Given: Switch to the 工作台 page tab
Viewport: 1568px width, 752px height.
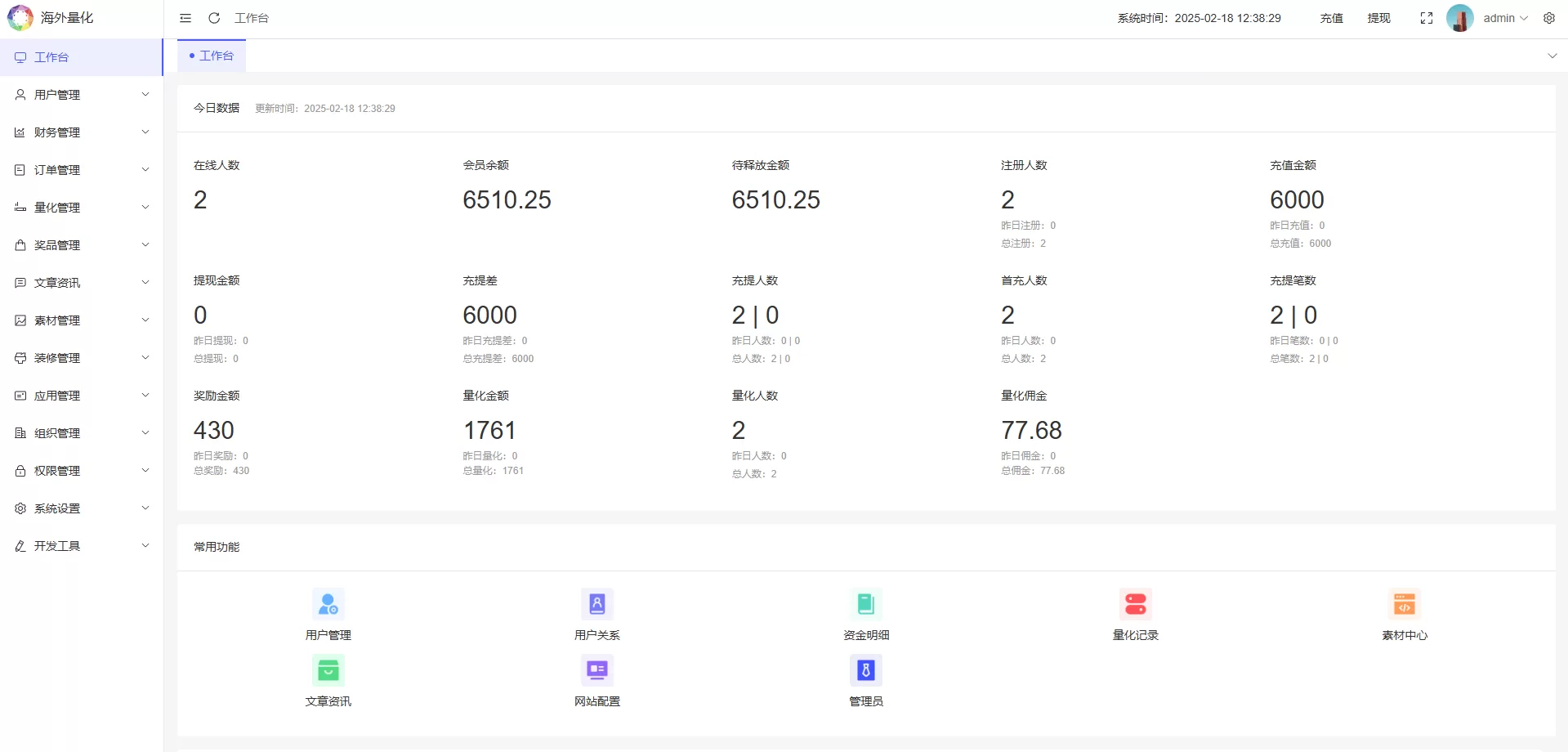Looking at the screenshot, I should (x=212, y=56).
